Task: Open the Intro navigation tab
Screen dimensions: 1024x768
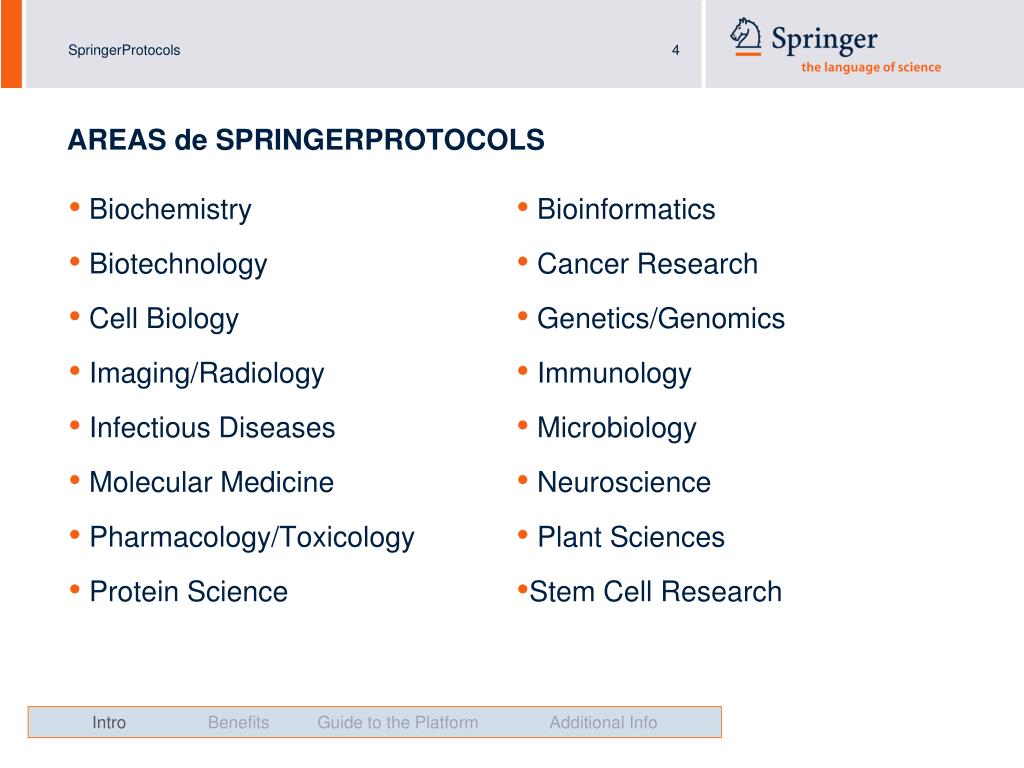Action: pyautogui.click(x=109, y=722)
